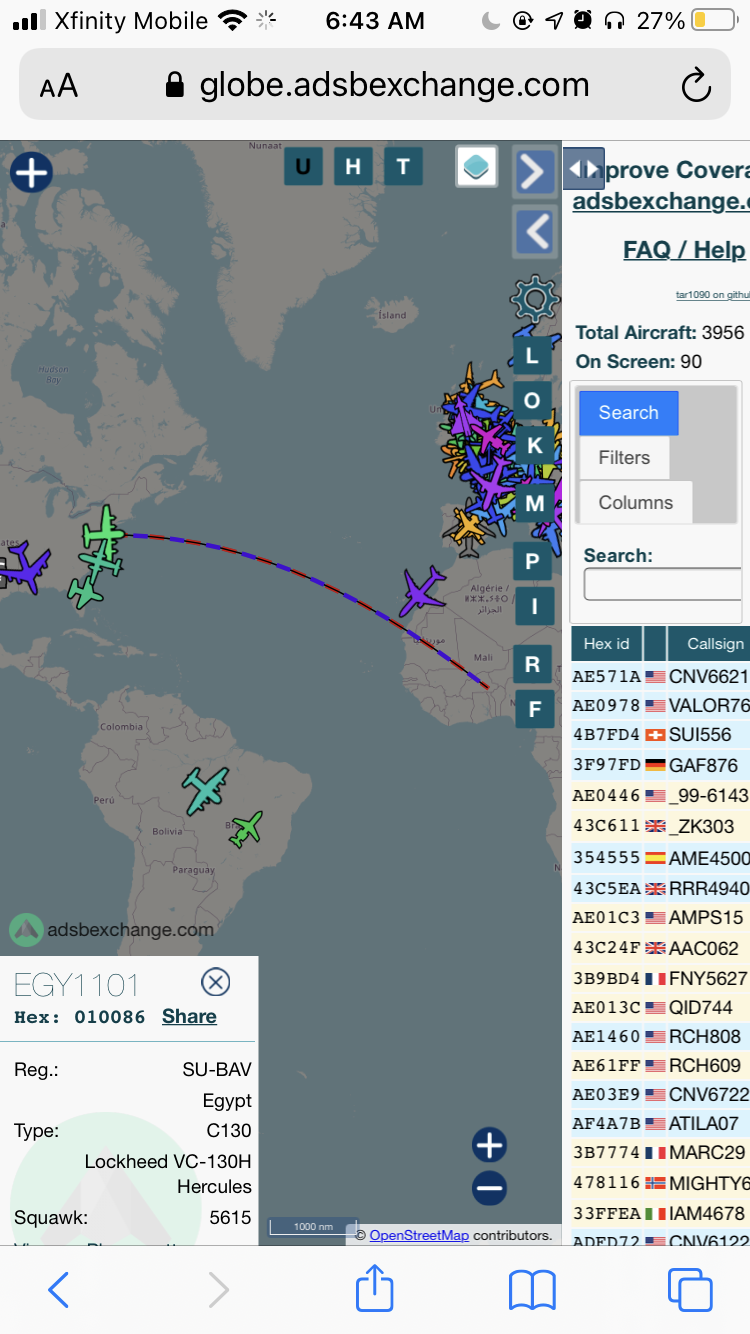The height and width of the screenshot is (1334, 750).
Task: Open Safari tabs overview
Action: click(690, 1290)
